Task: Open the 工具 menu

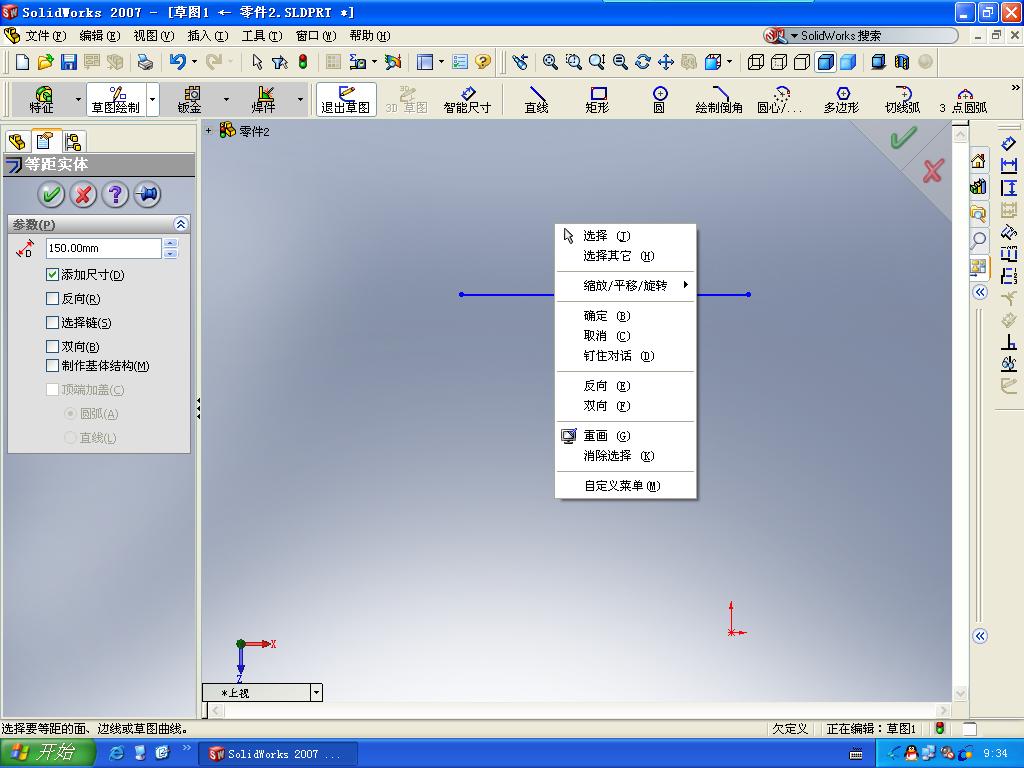Action: click(x=262, y=36)
